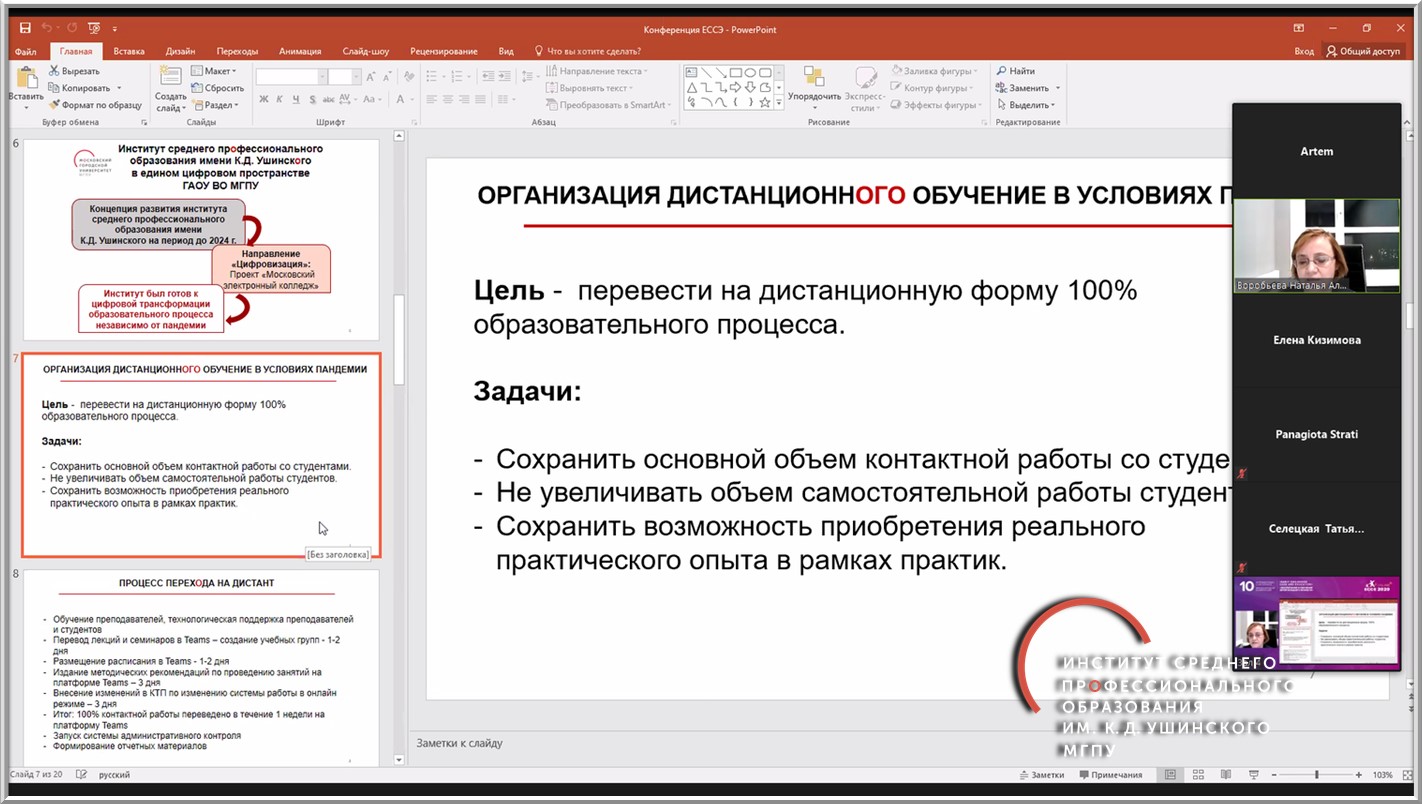Click the Общий доступ (Share) button
Screen dimensions: 1422x804
1363,51
